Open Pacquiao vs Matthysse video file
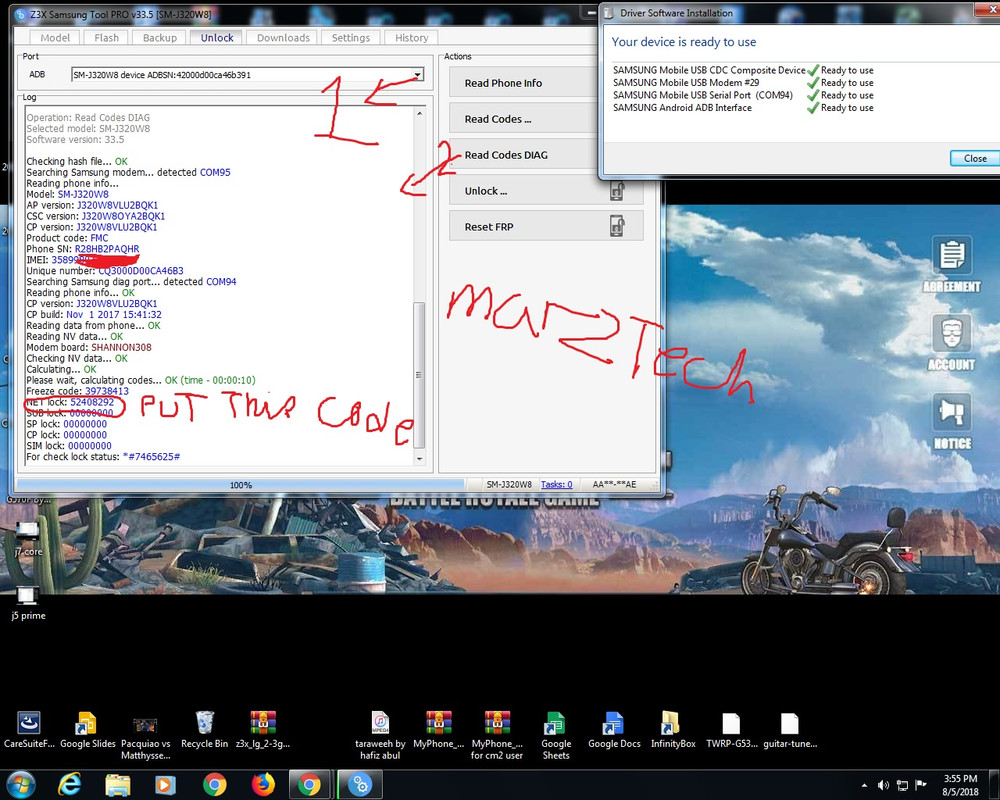This screenshot has width=1000, height=800. pyautogui.click(x=145, y=737)
